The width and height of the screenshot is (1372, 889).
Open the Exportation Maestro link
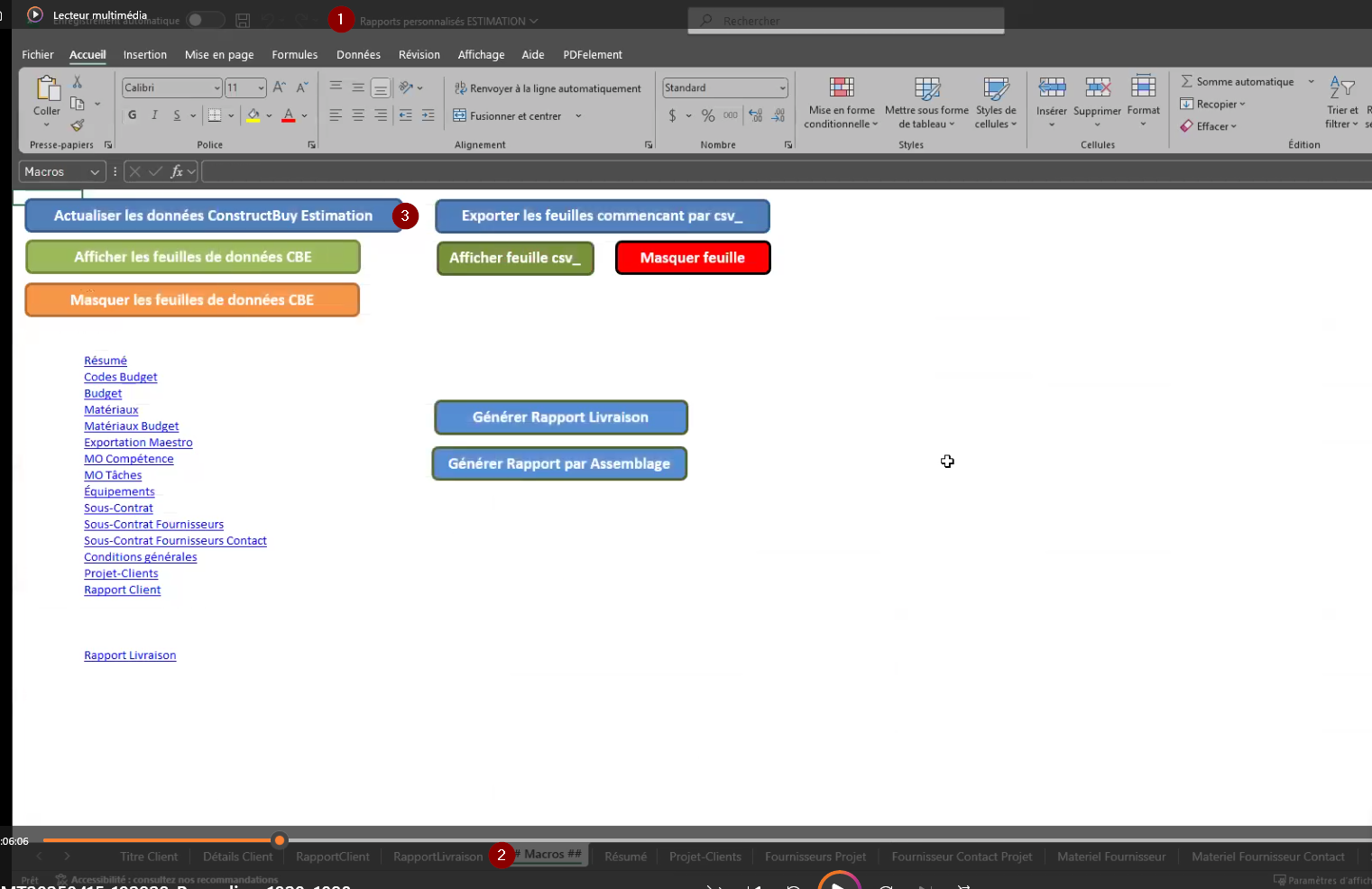(138, 443)
